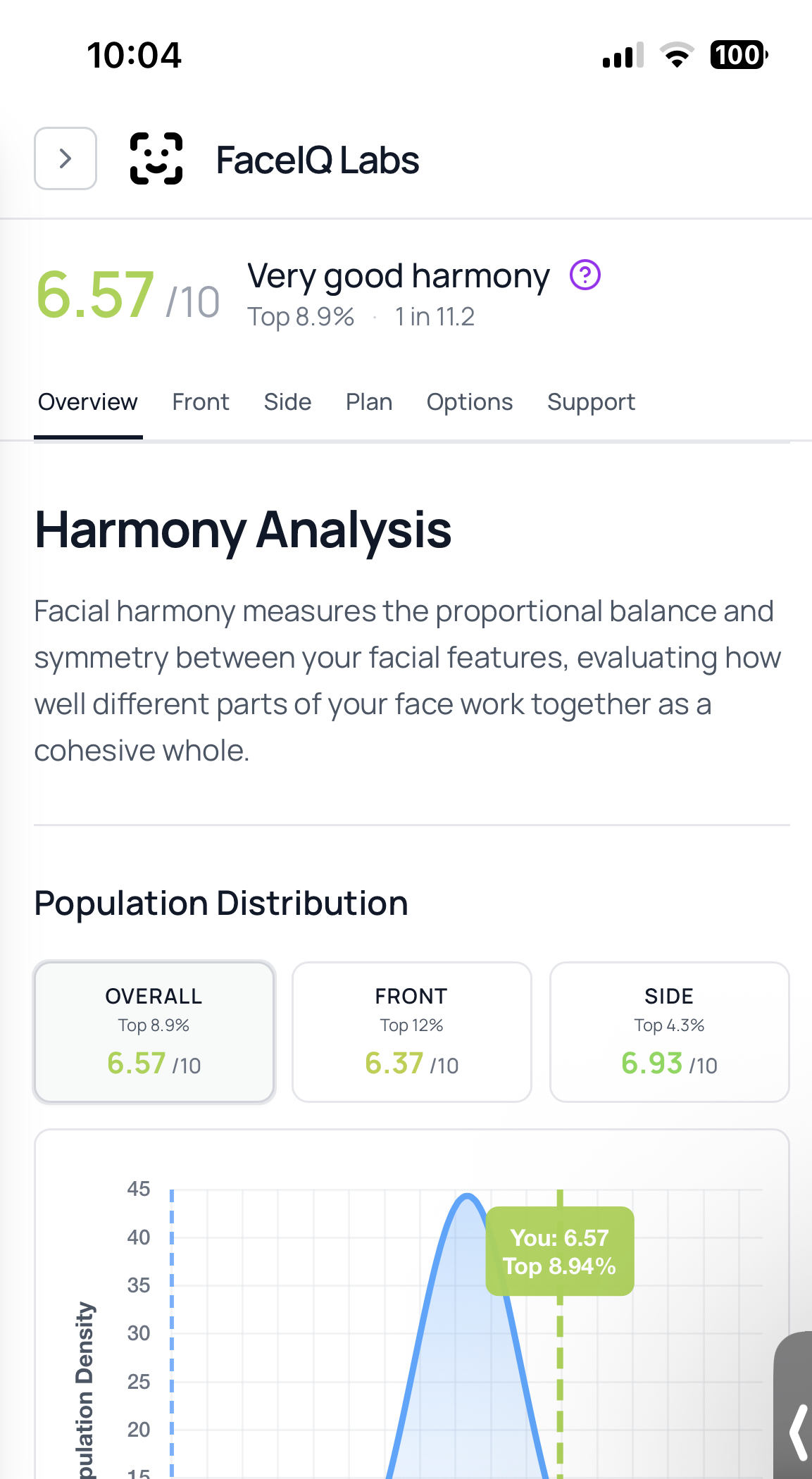Screen dimensions: 812x1479
Task: Tap the FaceIQ Labs title text
Action: point(317,160)
